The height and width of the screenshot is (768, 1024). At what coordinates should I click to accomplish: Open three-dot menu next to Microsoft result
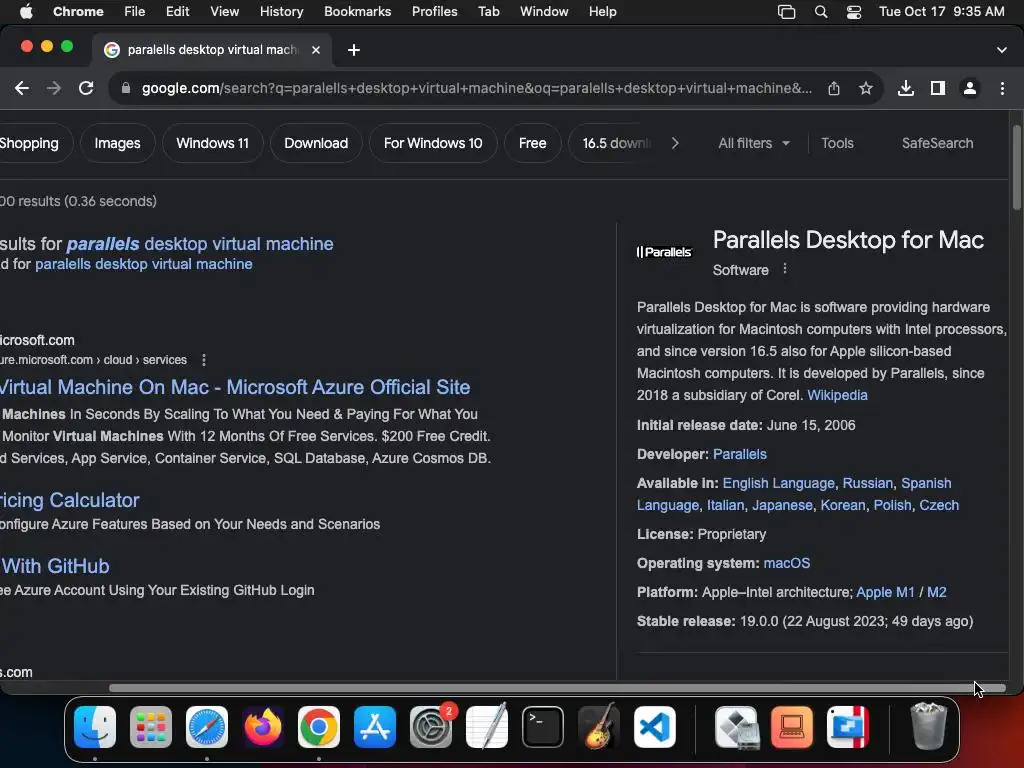click(x=204, y=360)
